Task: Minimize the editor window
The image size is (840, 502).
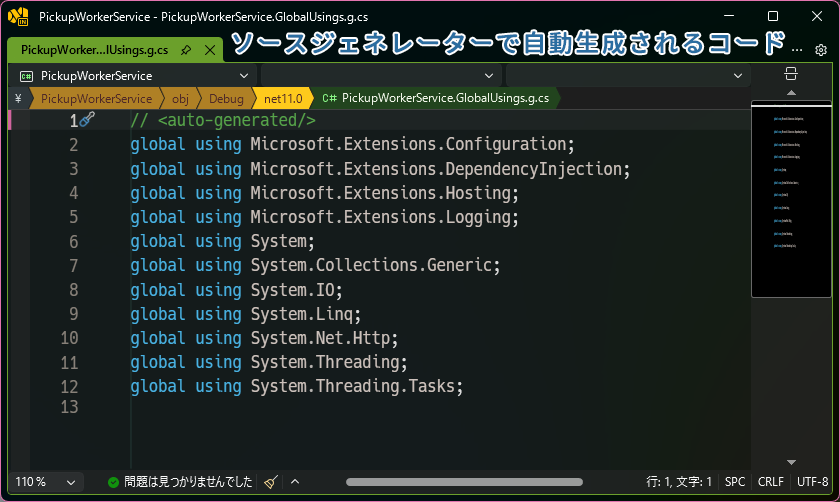Action: point(729,17)
